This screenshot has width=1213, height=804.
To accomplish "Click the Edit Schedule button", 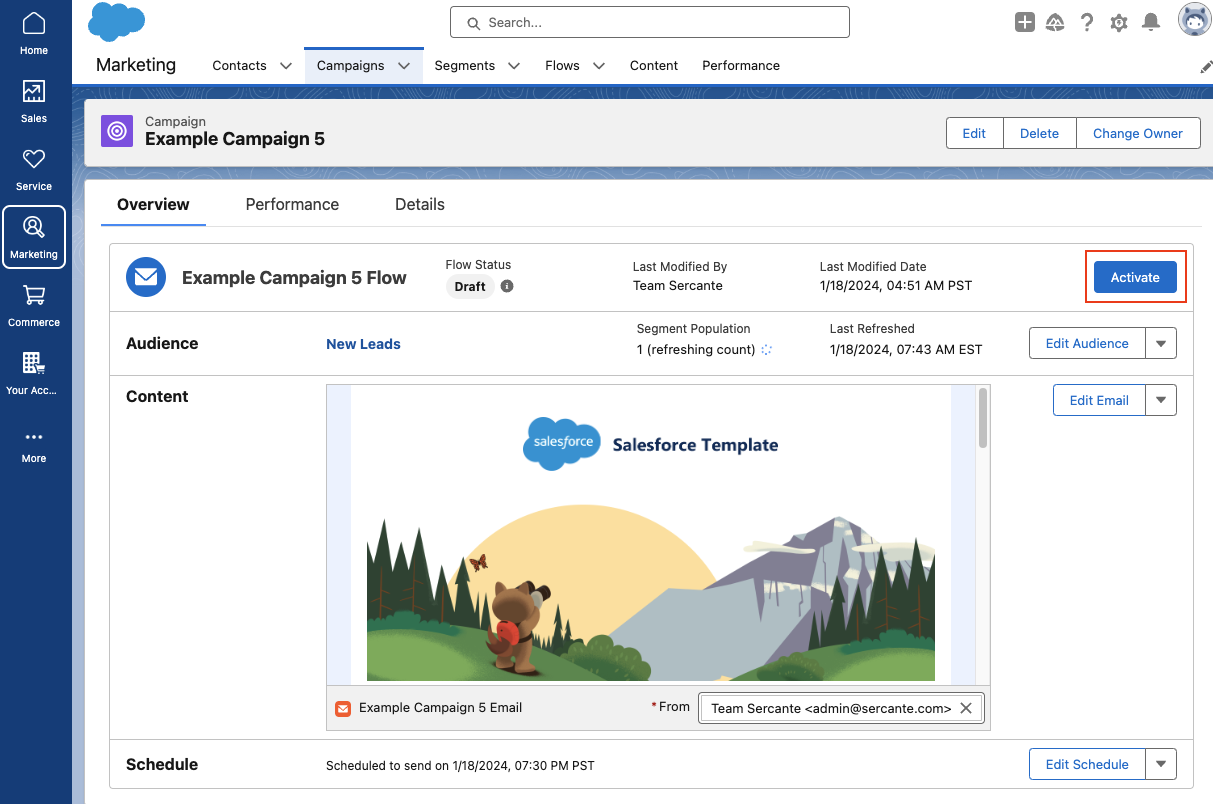I will coord(1087,764).
